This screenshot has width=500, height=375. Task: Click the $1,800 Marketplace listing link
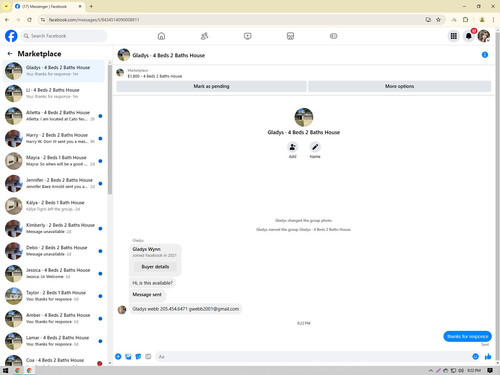coord(155,76)
